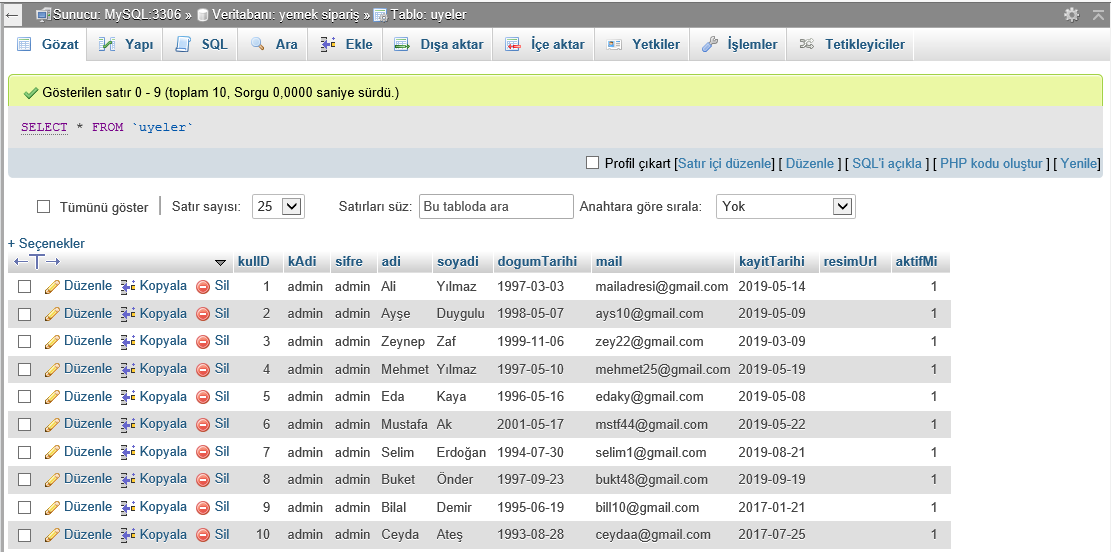Open the Satır sayısı dropdown

pos(278,206)
